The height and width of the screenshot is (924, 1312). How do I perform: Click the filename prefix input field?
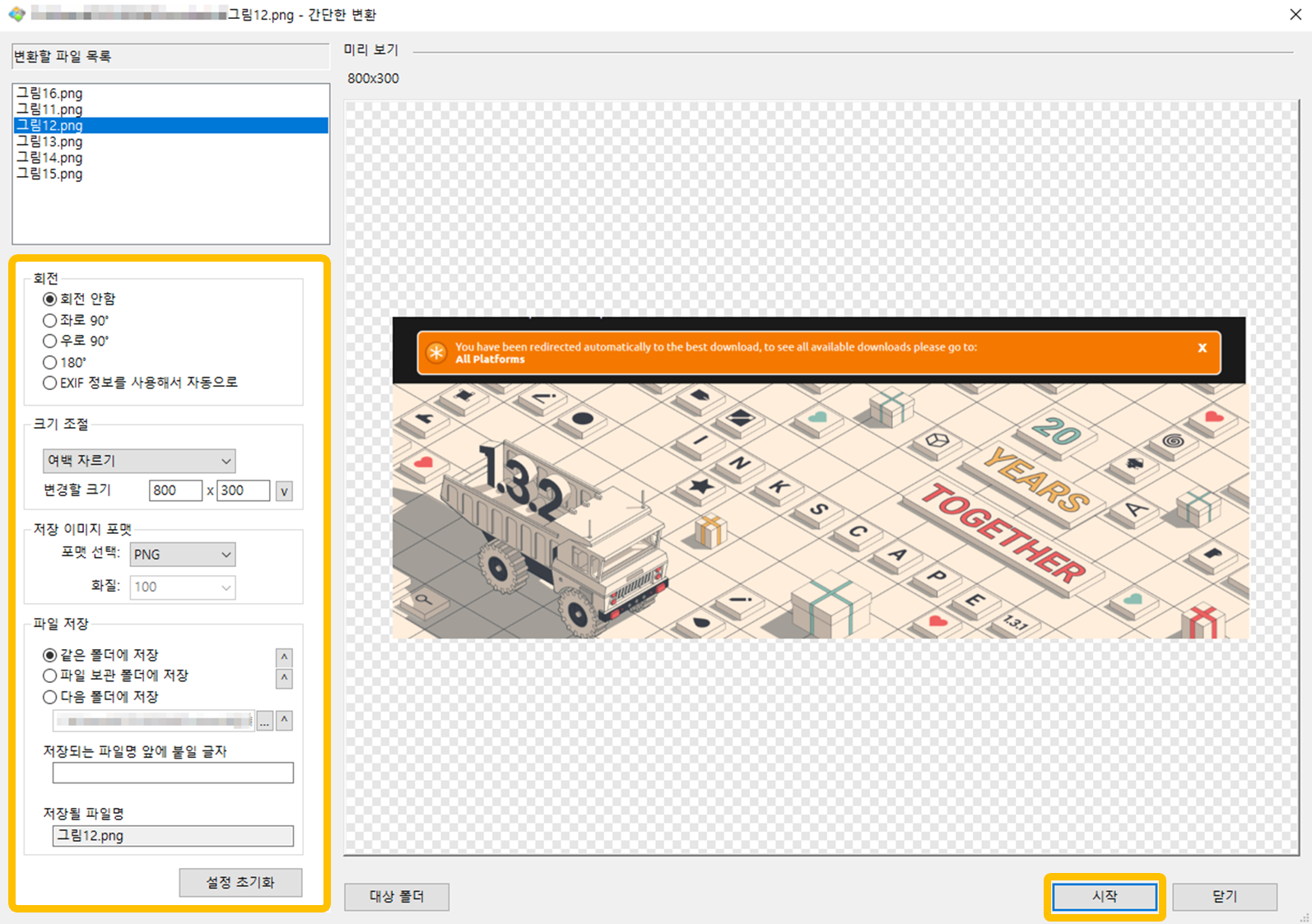[x=173, y=773]
